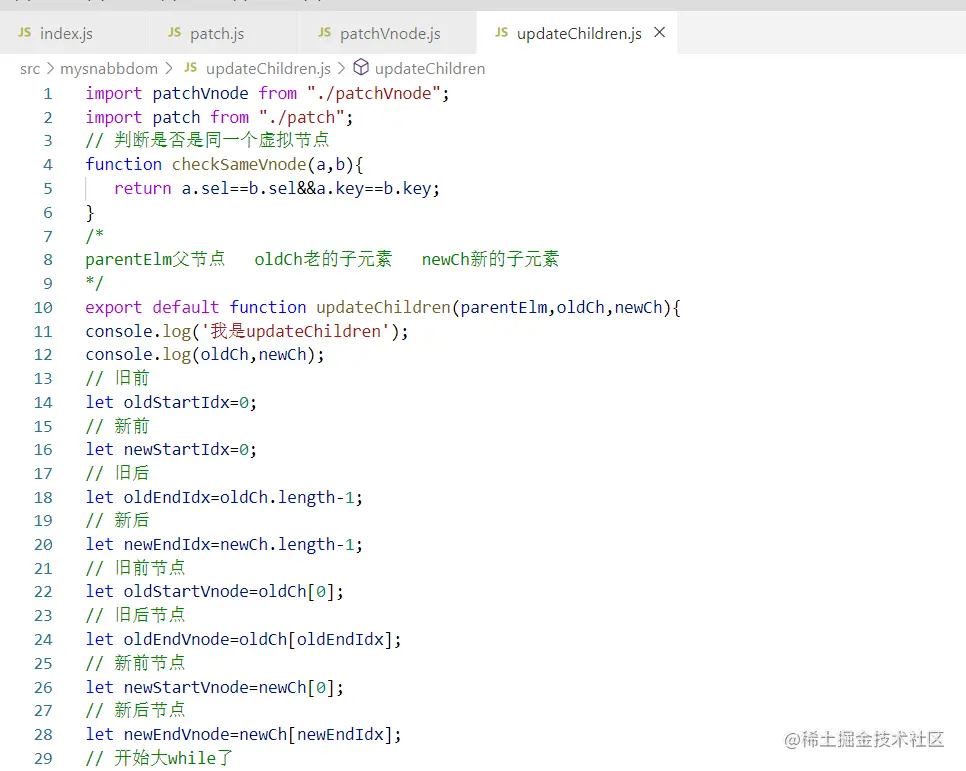Click the updateChildren symbol in the breadcrumb
The width and height of the screenshot is (966, 771).
(x=429, y=68)
